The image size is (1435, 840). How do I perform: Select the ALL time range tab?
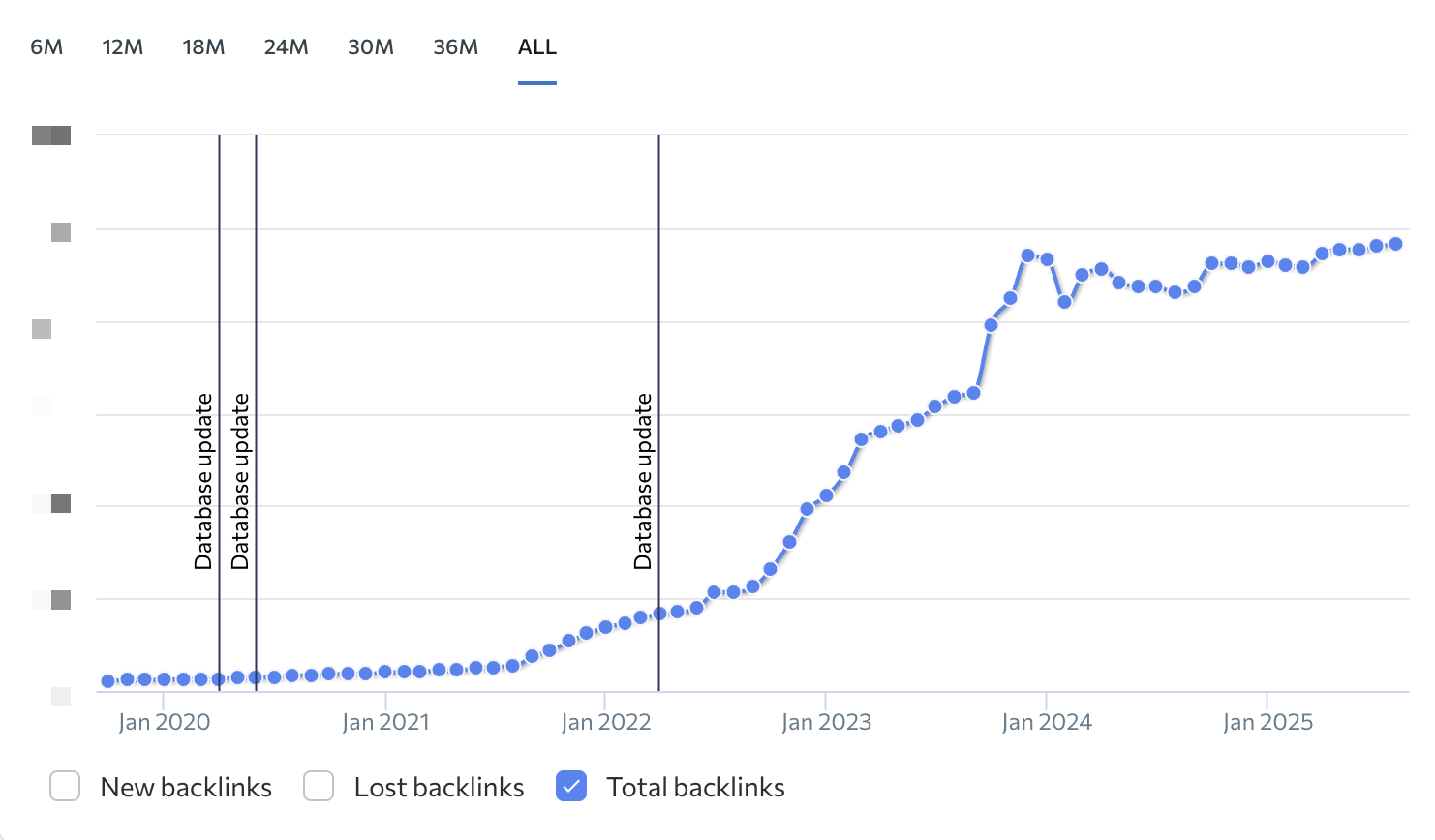pyautogui.click(x=537, y=47)
